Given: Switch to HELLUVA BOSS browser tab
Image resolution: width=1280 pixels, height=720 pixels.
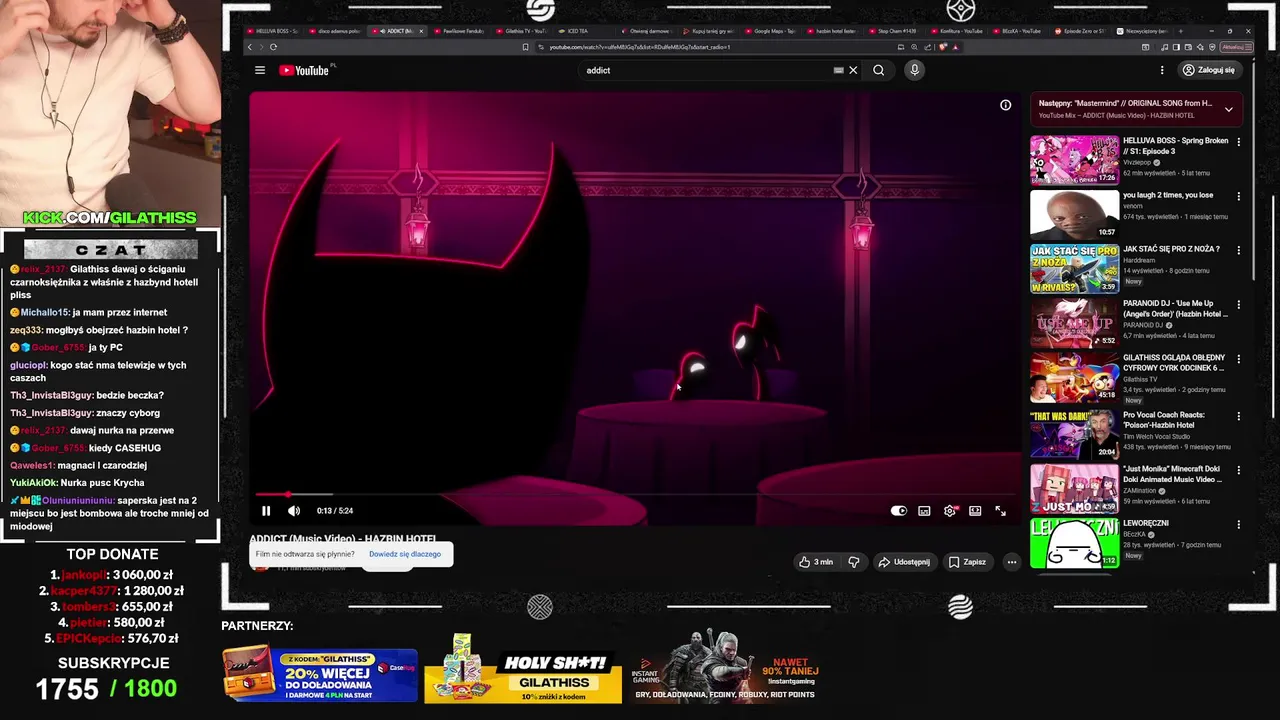Looking at the screenshot, I should (x=273, y=31).
